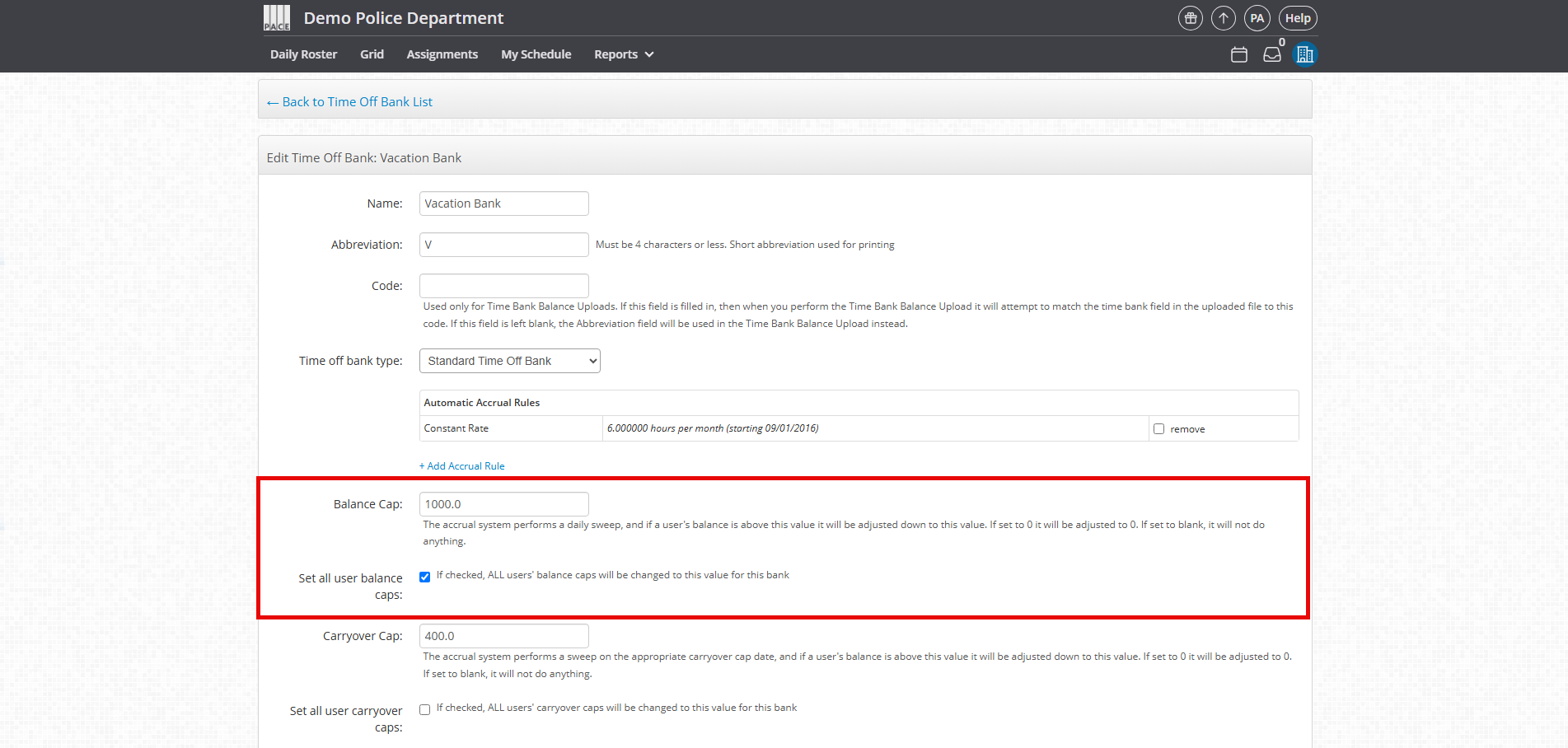The height and width of the screenshot is (748, 1568).
Task: Open the Assignments menu item
Action: click(x=442, y=54)
